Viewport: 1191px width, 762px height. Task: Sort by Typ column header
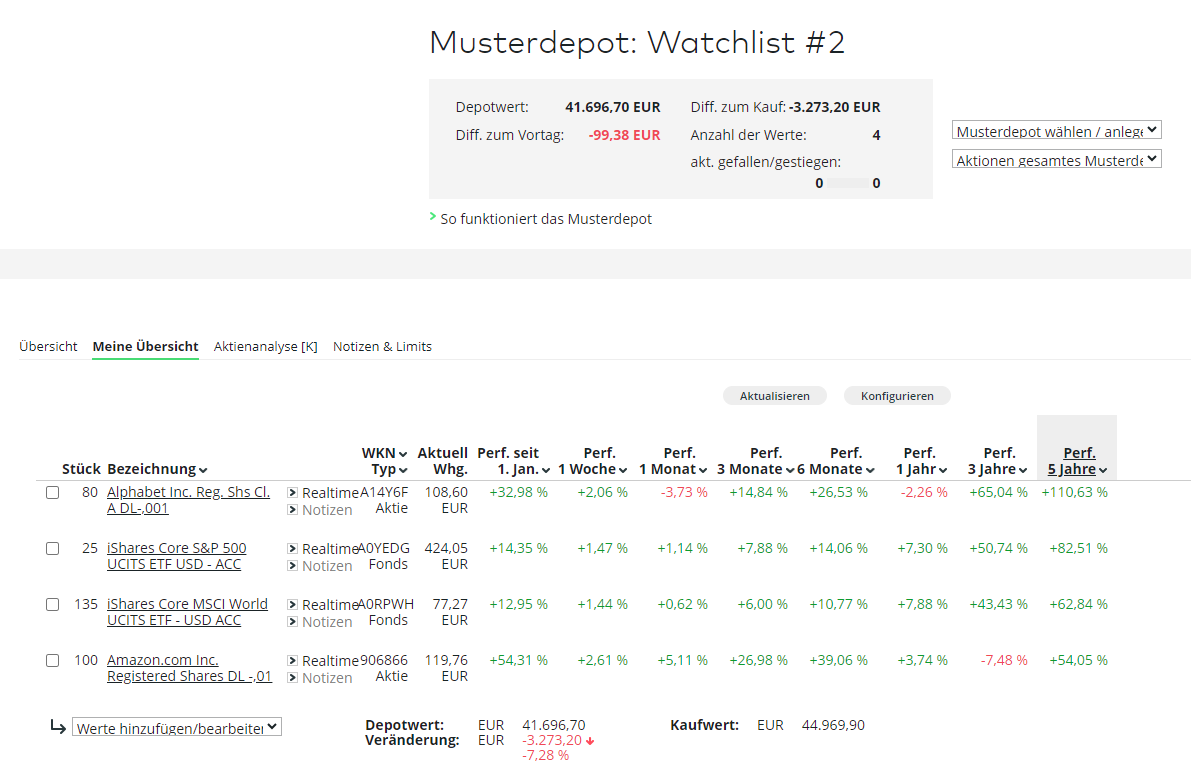click(x=389, y=470)
